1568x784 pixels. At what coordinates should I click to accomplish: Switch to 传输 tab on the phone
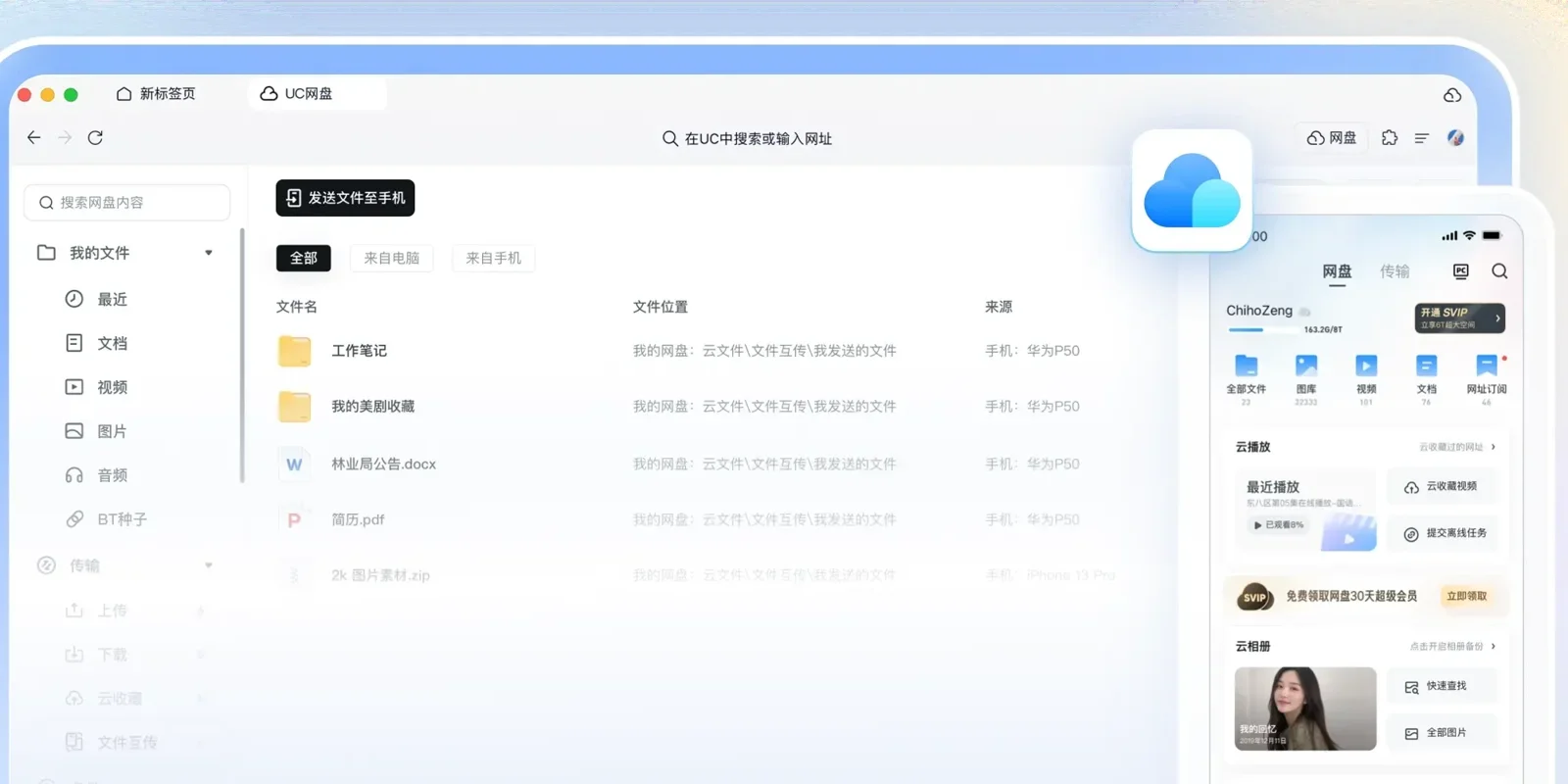tap(1395, 271)
